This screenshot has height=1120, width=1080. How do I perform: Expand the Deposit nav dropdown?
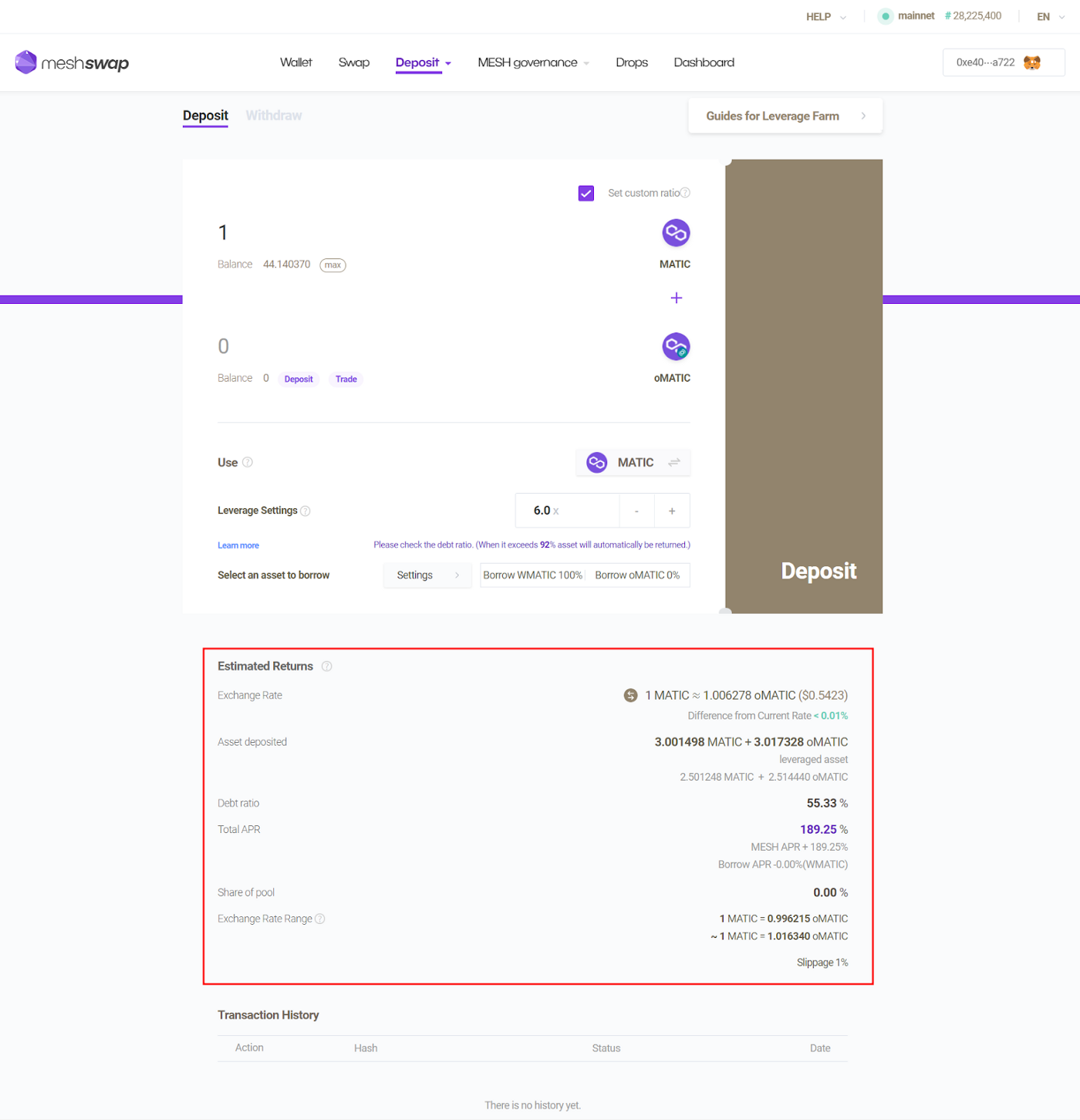click(x=424, y=62)
